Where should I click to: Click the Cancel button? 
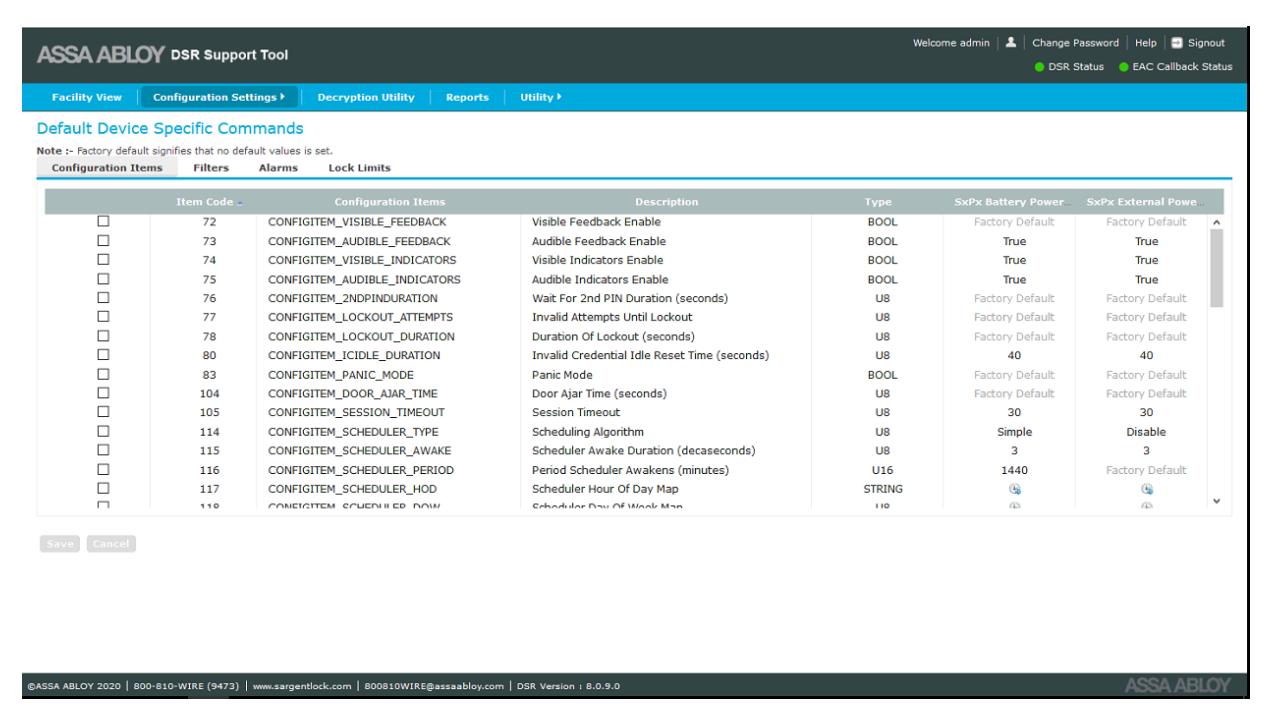click(110, 544)
